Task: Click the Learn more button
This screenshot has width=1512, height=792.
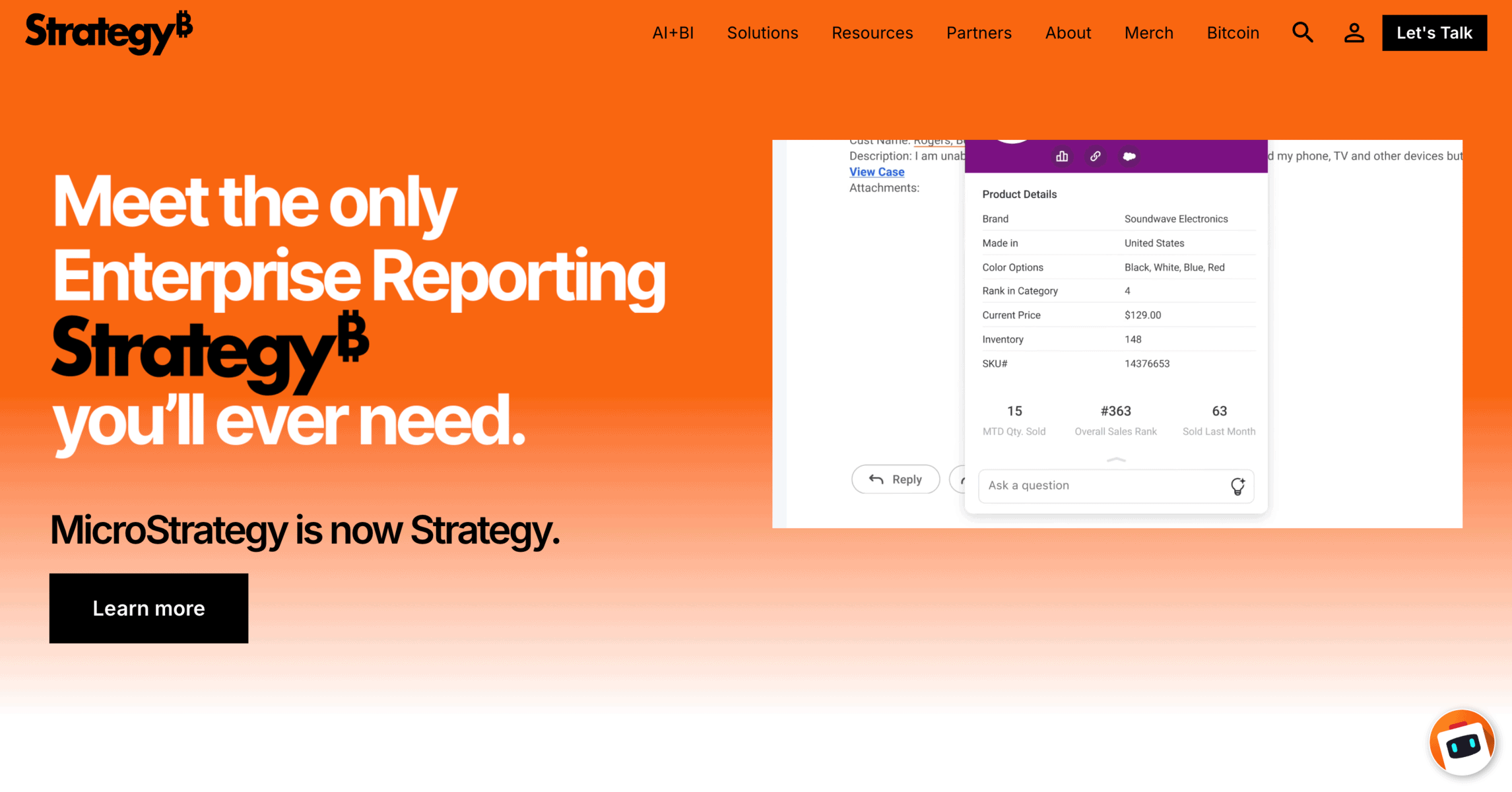Action: tap(148, 608)
